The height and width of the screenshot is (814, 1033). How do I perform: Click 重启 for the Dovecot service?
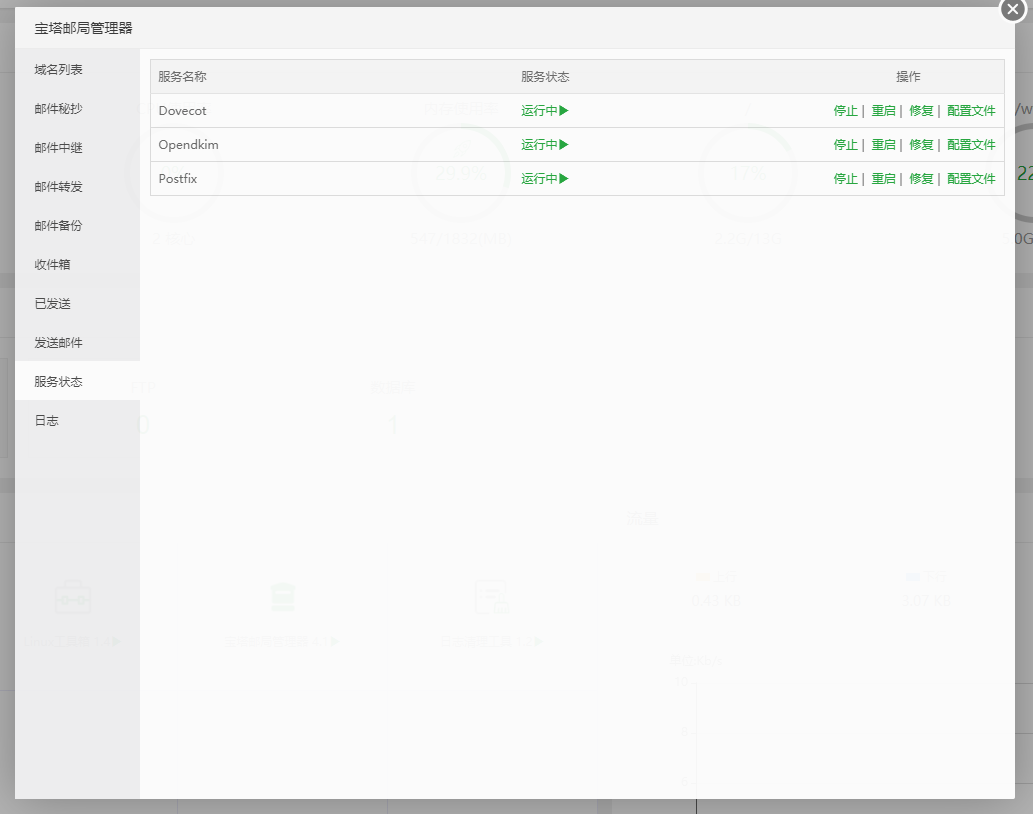[883, 111]
